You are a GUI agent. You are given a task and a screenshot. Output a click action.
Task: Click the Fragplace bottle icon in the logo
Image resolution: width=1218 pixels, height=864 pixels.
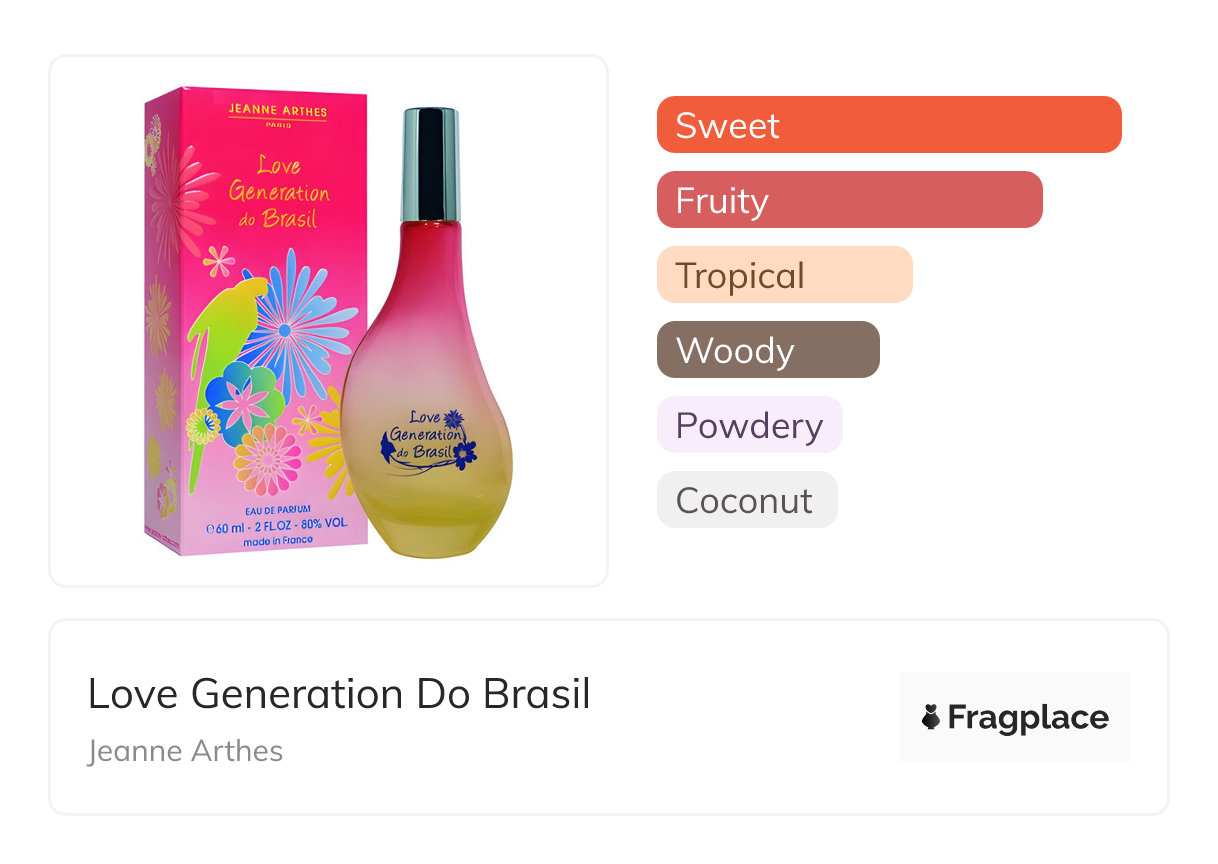(931, 717)
